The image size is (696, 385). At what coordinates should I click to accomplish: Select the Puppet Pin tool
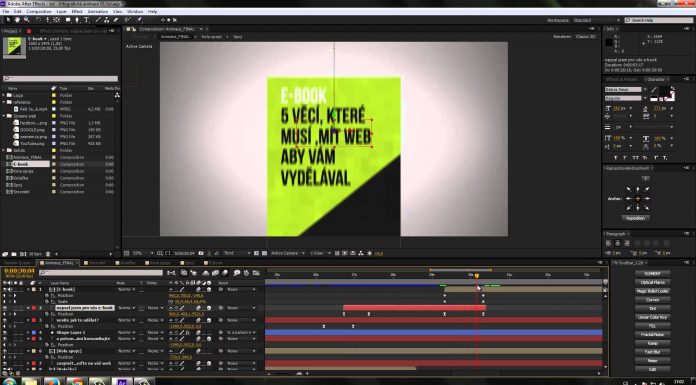[x=139, y=20]
